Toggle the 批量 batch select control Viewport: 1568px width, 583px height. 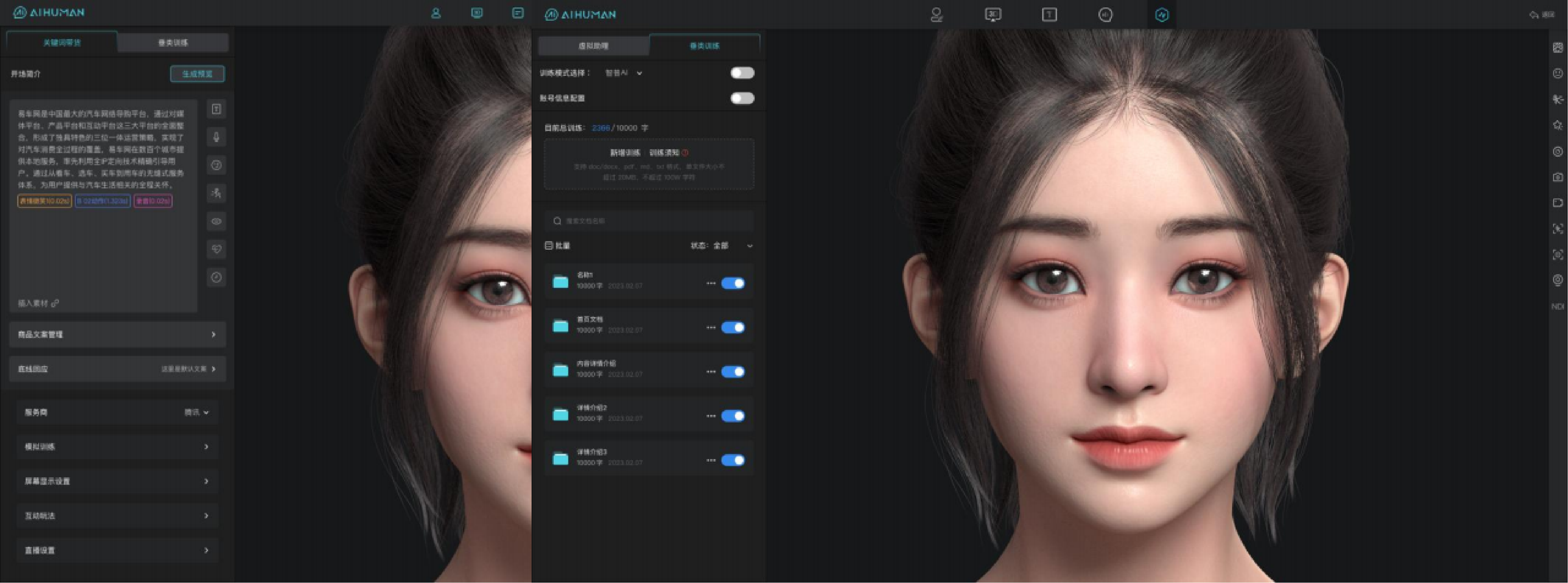point(557,246)
